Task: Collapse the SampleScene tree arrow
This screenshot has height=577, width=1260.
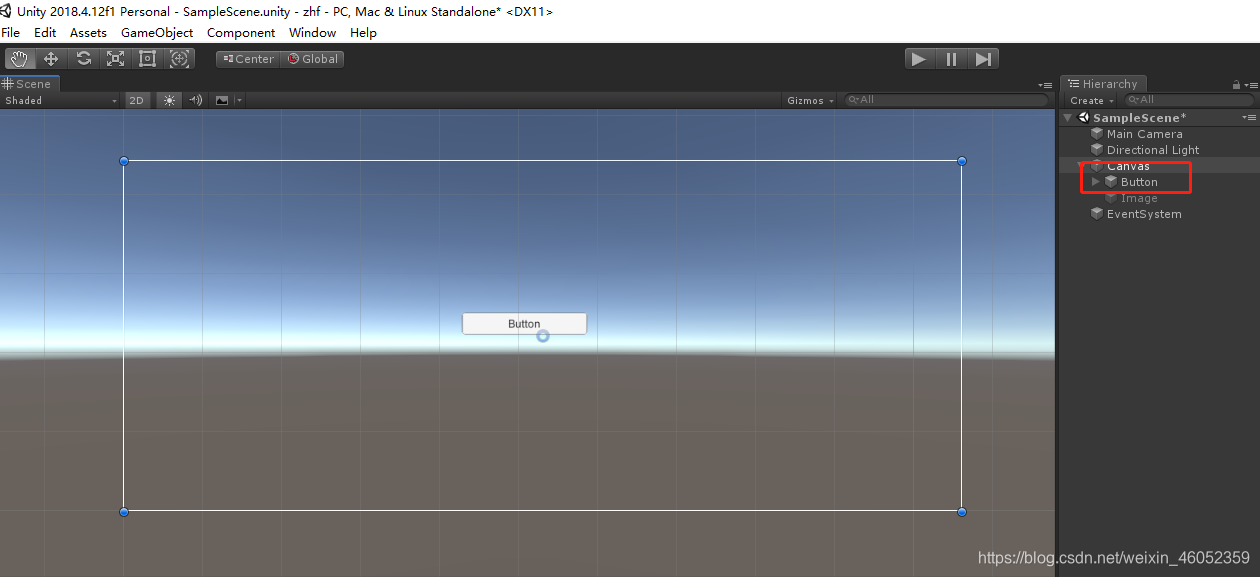Action: [x=1068, y=117]
